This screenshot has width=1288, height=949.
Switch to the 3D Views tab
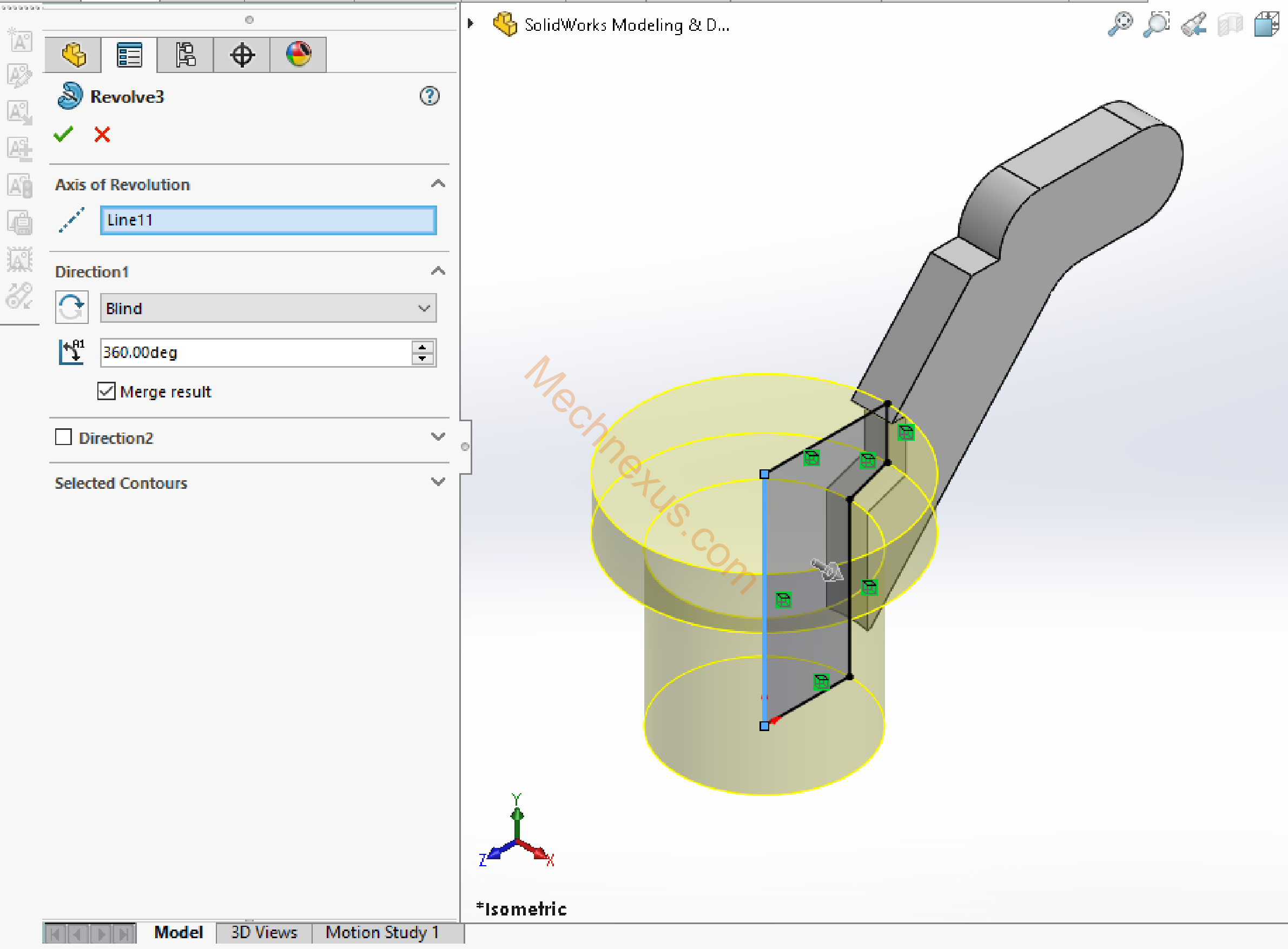coord(264,932)
